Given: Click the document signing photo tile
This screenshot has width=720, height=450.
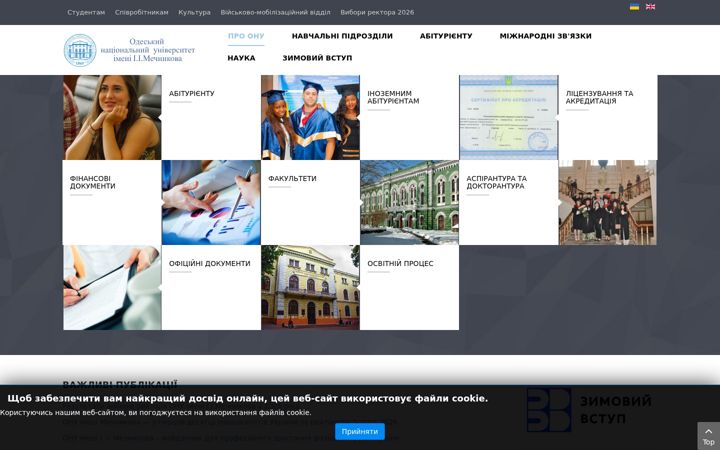Looking at the screenshot, I should 112,287.
